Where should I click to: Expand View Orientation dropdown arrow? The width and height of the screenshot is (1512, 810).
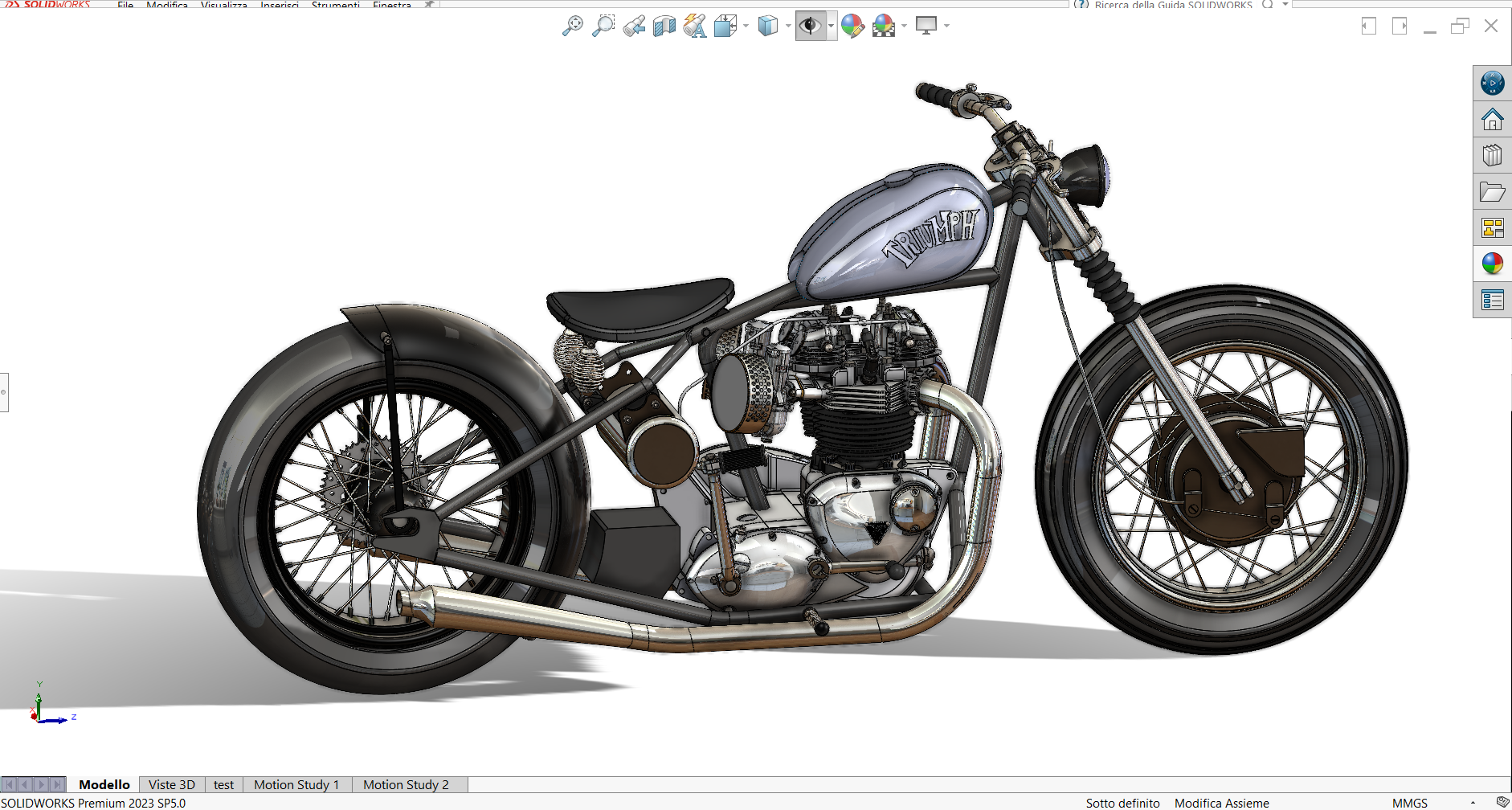click(x=746, y=26)
